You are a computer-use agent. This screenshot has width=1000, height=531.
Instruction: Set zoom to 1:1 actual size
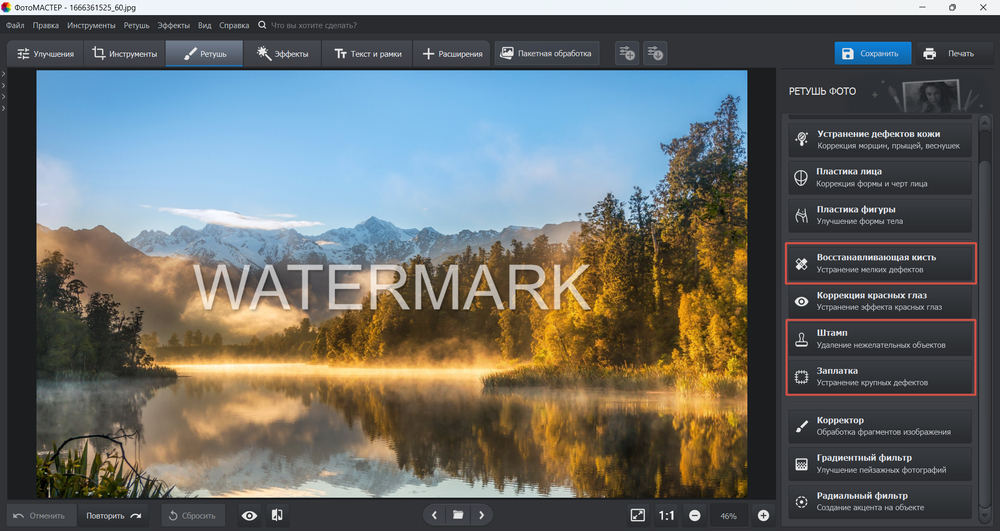(x=666, y=516)
